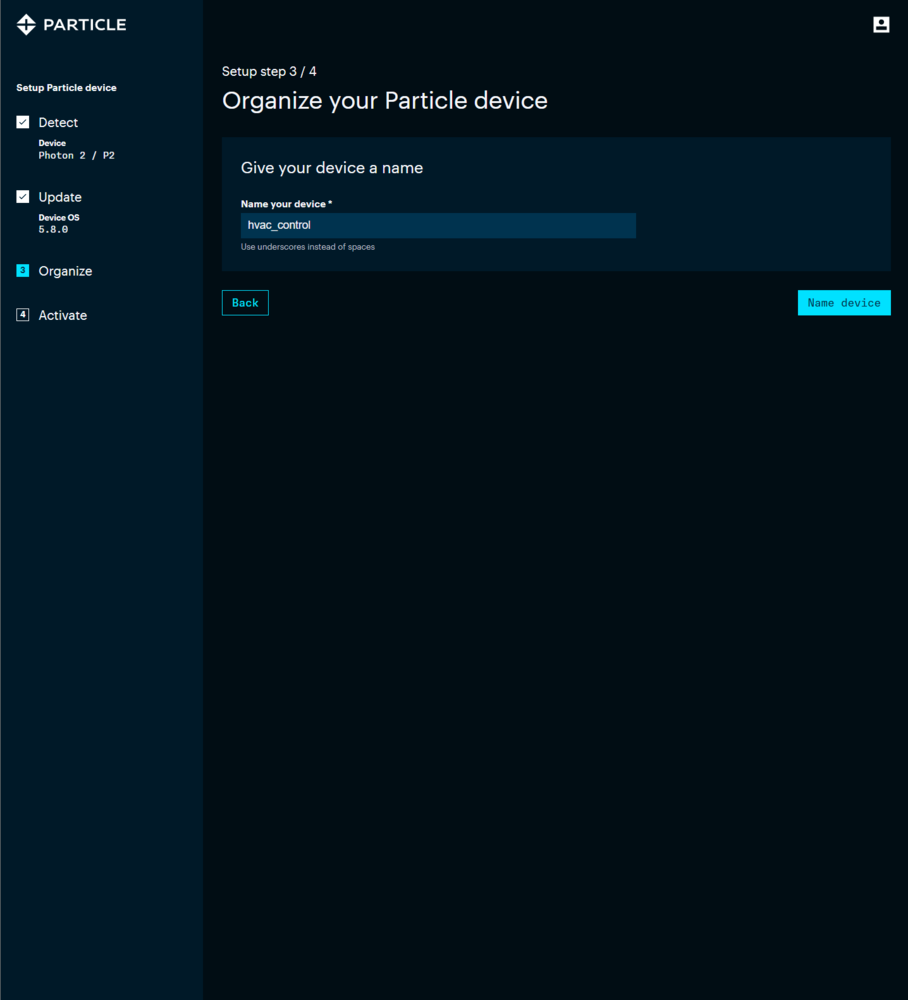908x1000 pixels.
Task: Click the Organize step number 3 badge
Action: [x=23, y=270]
